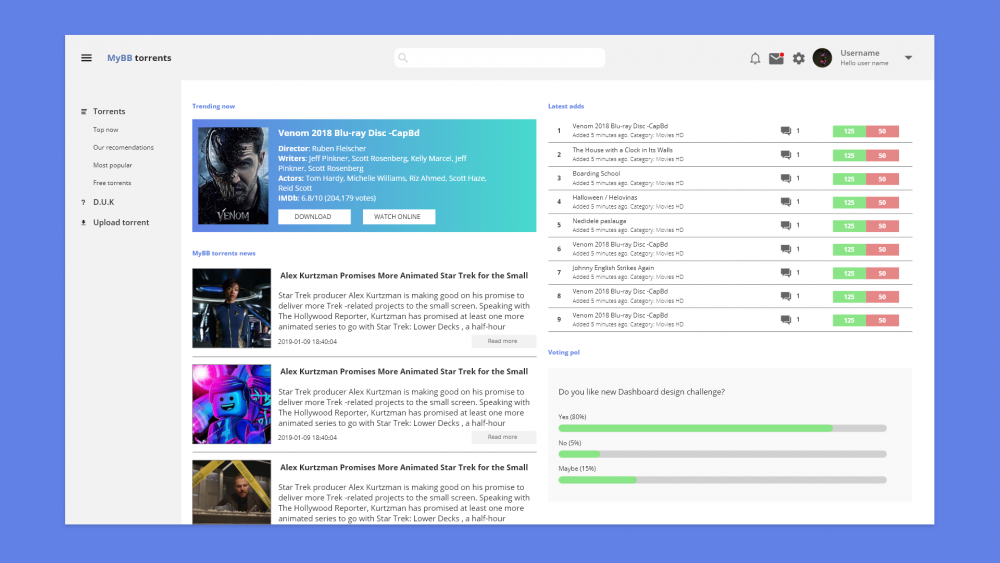Click comments icon on The House with a Clock row
The image size is (1000, 563).
coord(786,155)
